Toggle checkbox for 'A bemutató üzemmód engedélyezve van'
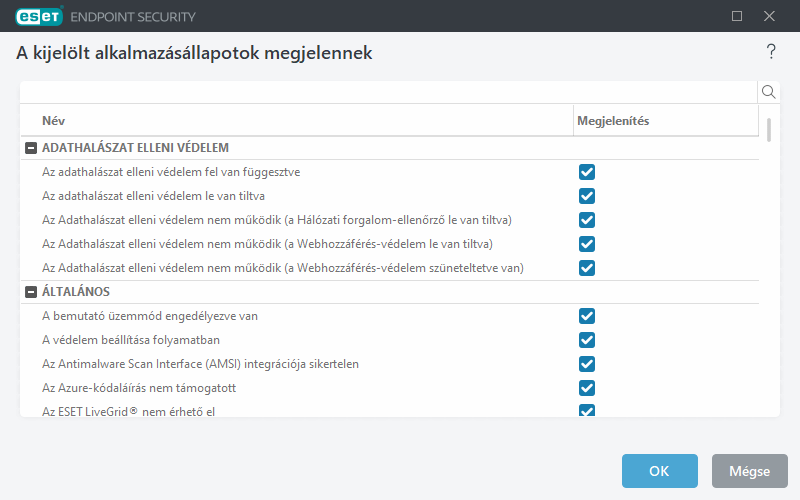800x500 pixels. [587, 316]
